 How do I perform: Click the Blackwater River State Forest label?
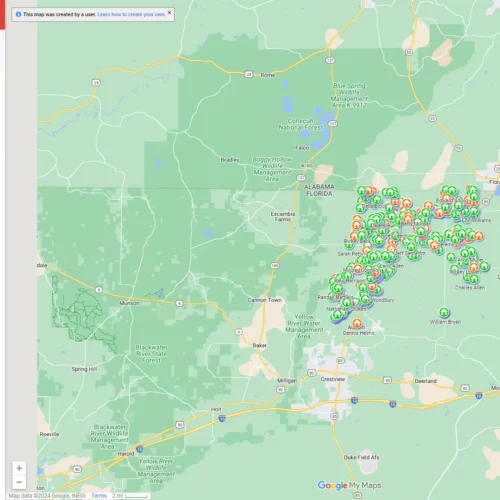point(151,354)
